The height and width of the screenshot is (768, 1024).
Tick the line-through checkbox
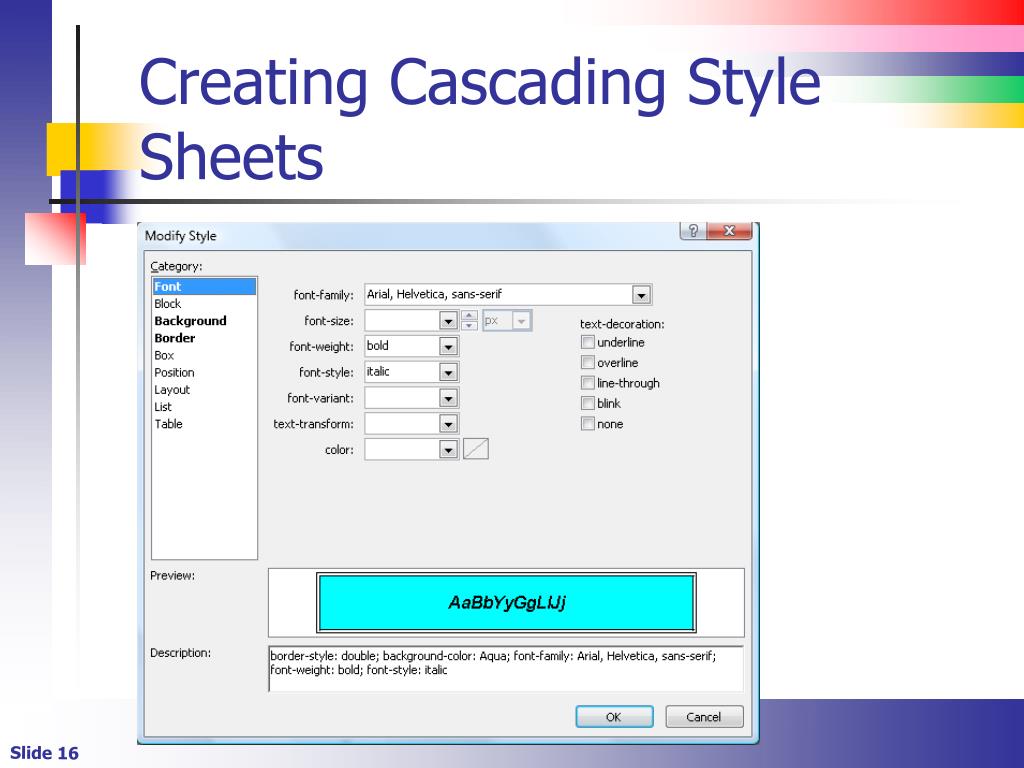pyautogui.click(x=588, y=383)
